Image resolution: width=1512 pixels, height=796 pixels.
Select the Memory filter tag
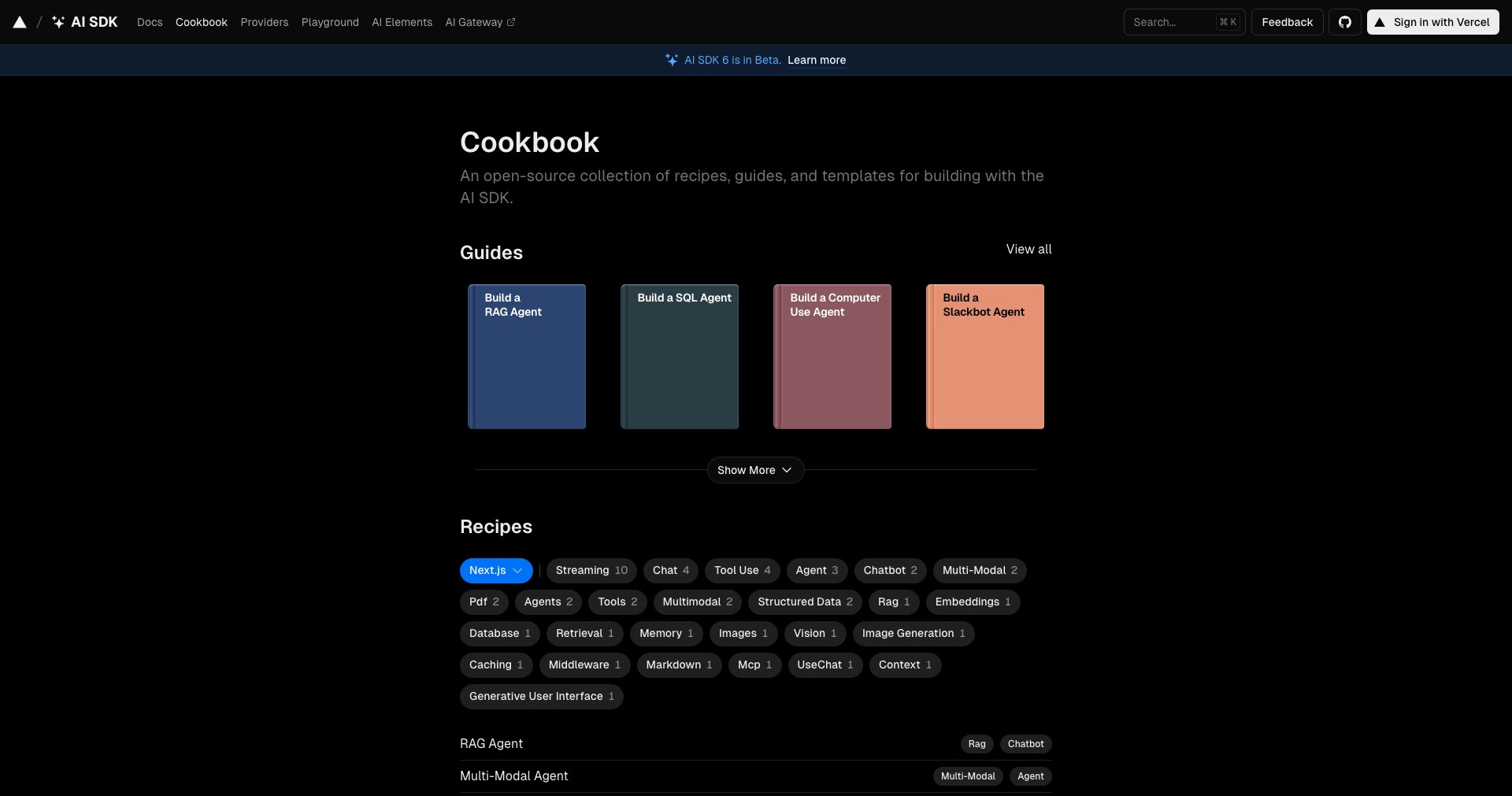click(x=666, y=634)
